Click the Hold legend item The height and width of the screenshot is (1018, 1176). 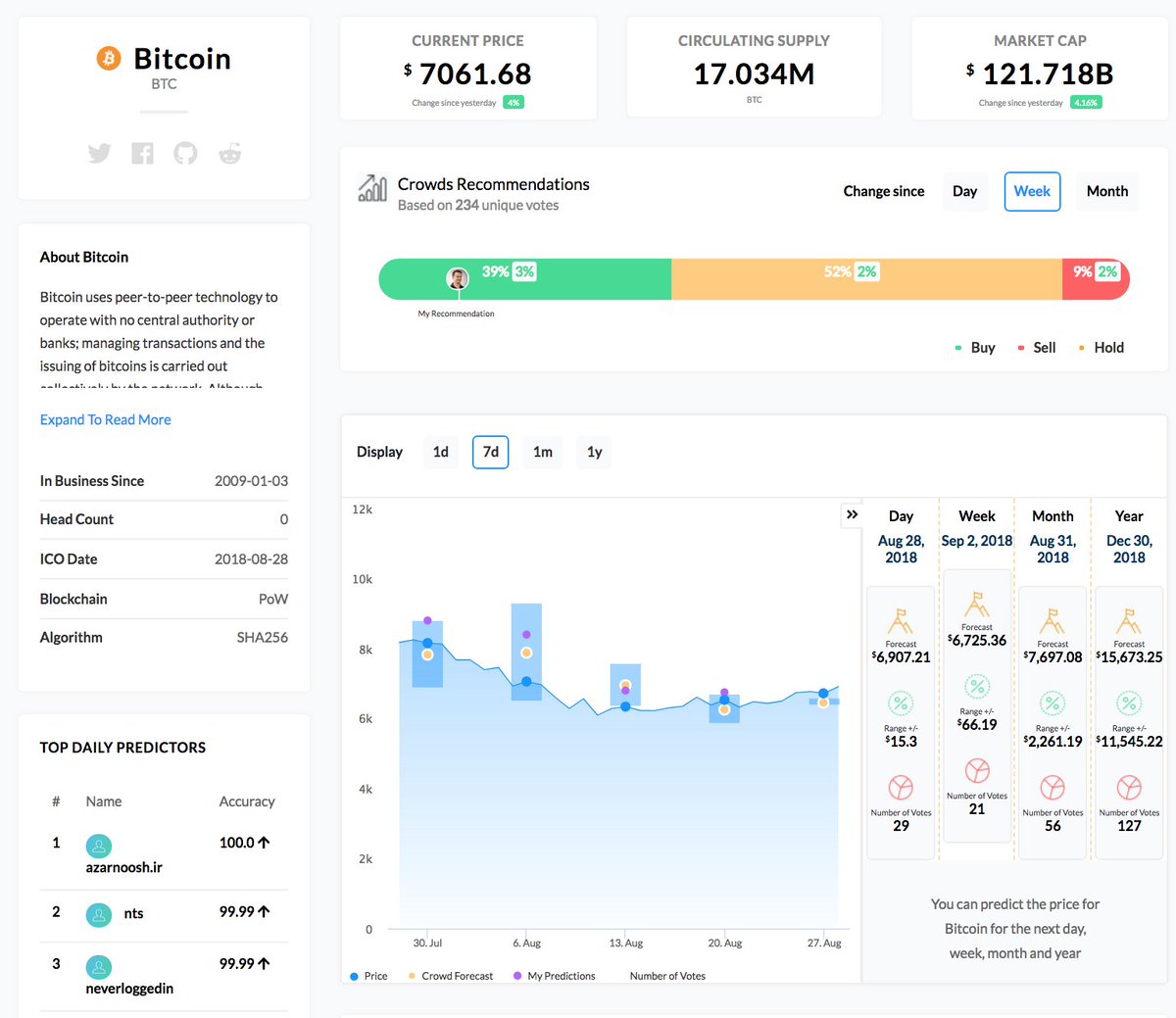click(x=1101, y=348)
